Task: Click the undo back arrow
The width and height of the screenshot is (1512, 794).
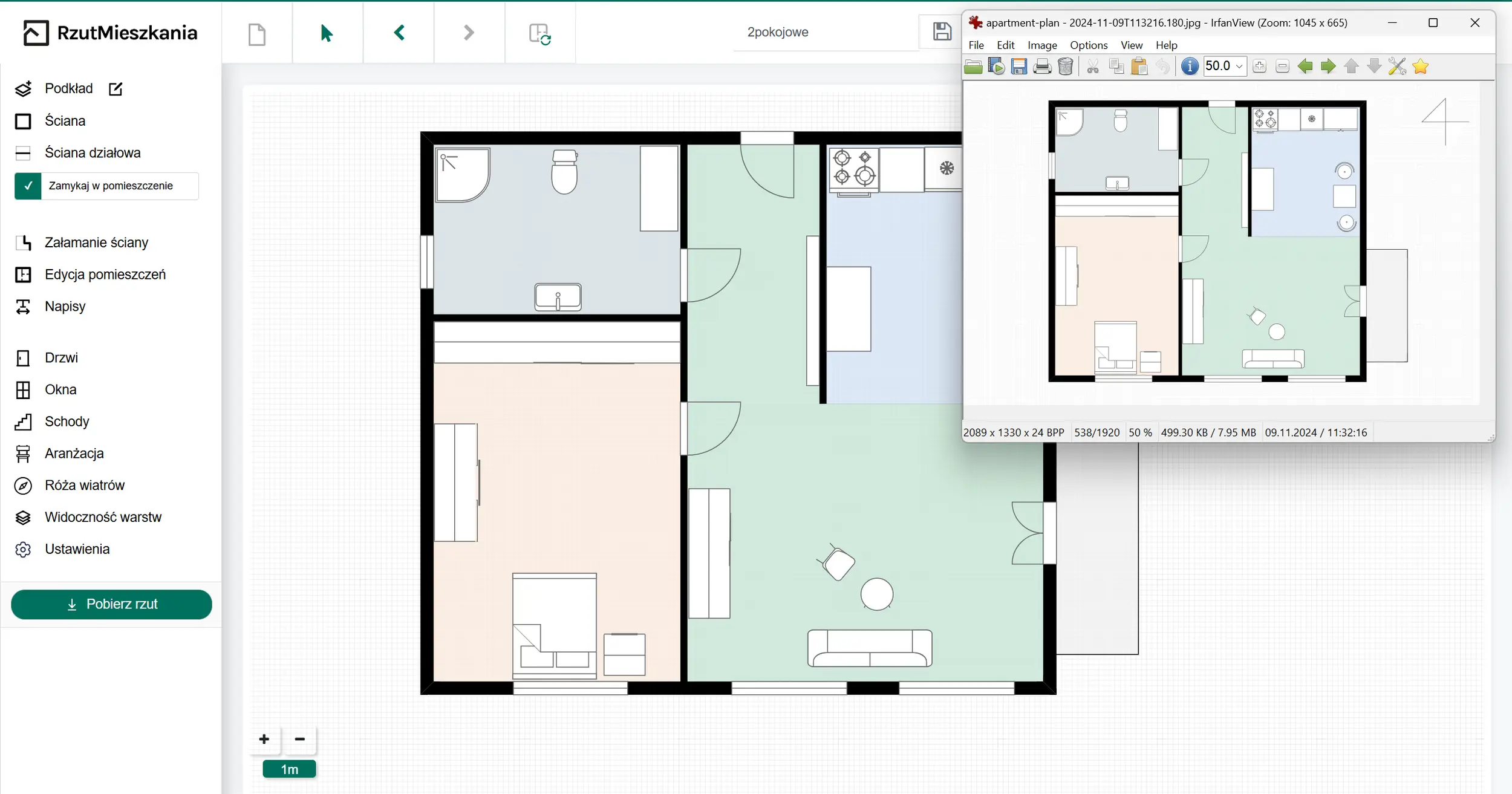Action: pyautogui.click(x=399, y=33)
